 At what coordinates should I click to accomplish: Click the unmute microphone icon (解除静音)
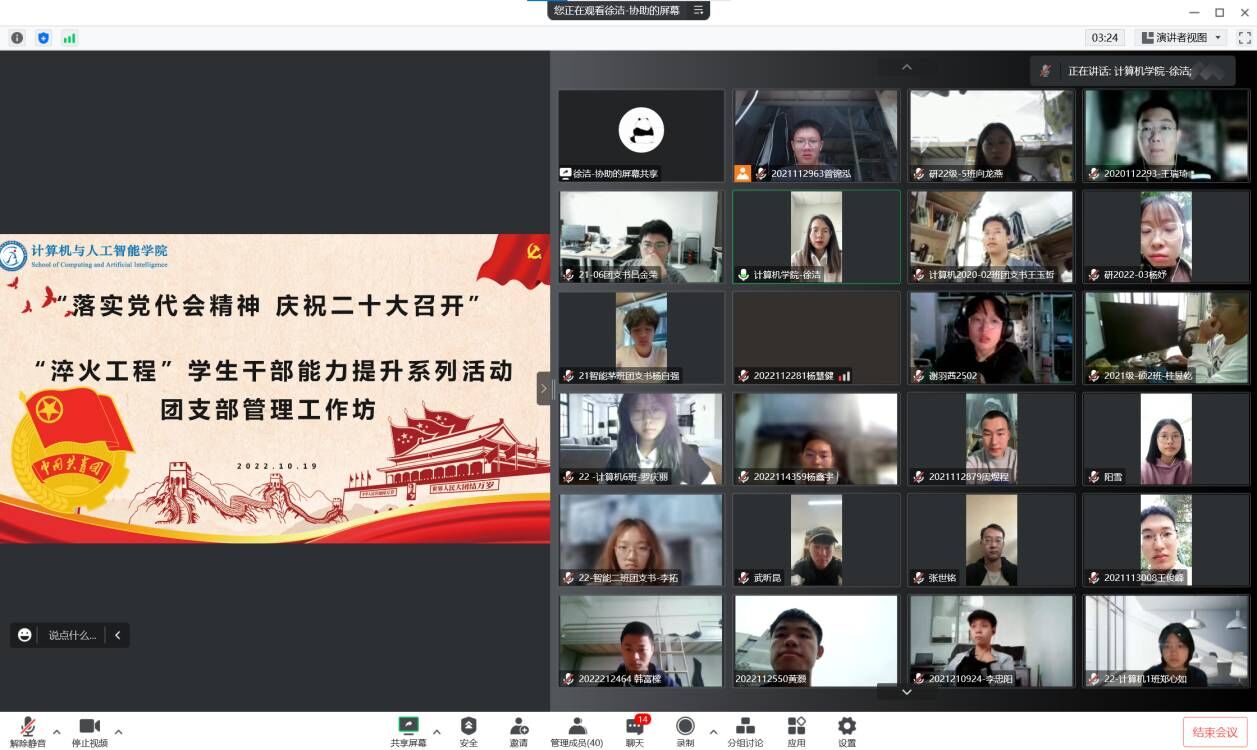[28, 726]
